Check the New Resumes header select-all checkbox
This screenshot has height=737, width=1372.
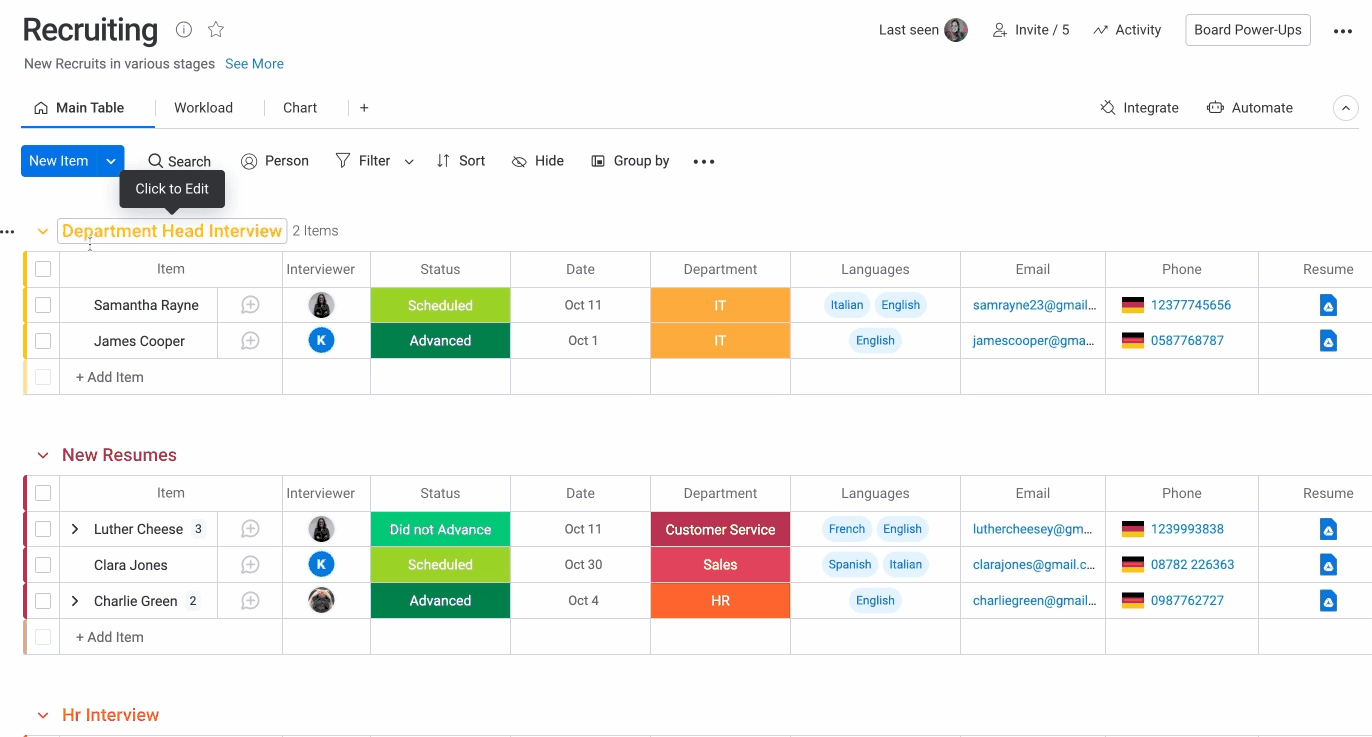tap(43, 493)
